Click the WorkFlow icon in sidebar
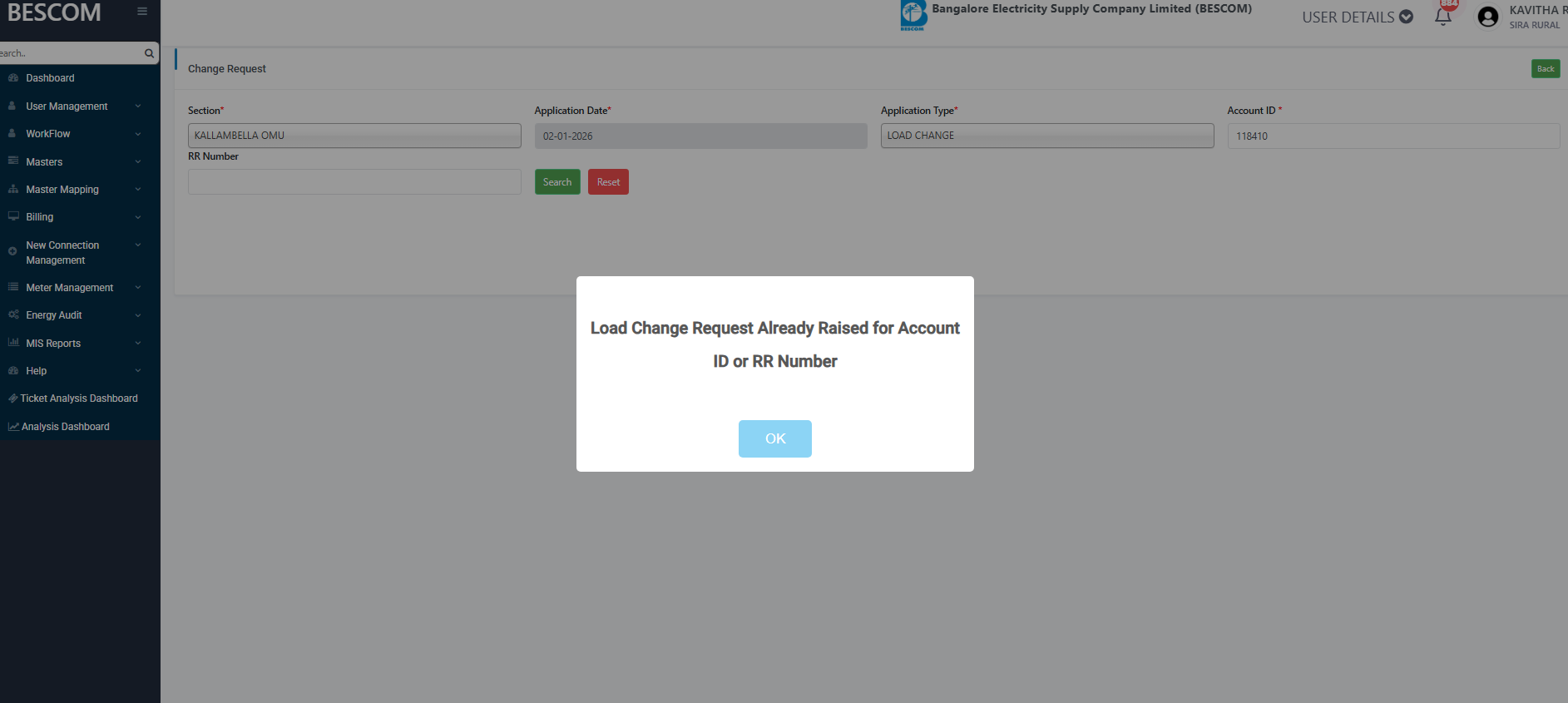 click(12, 133)
